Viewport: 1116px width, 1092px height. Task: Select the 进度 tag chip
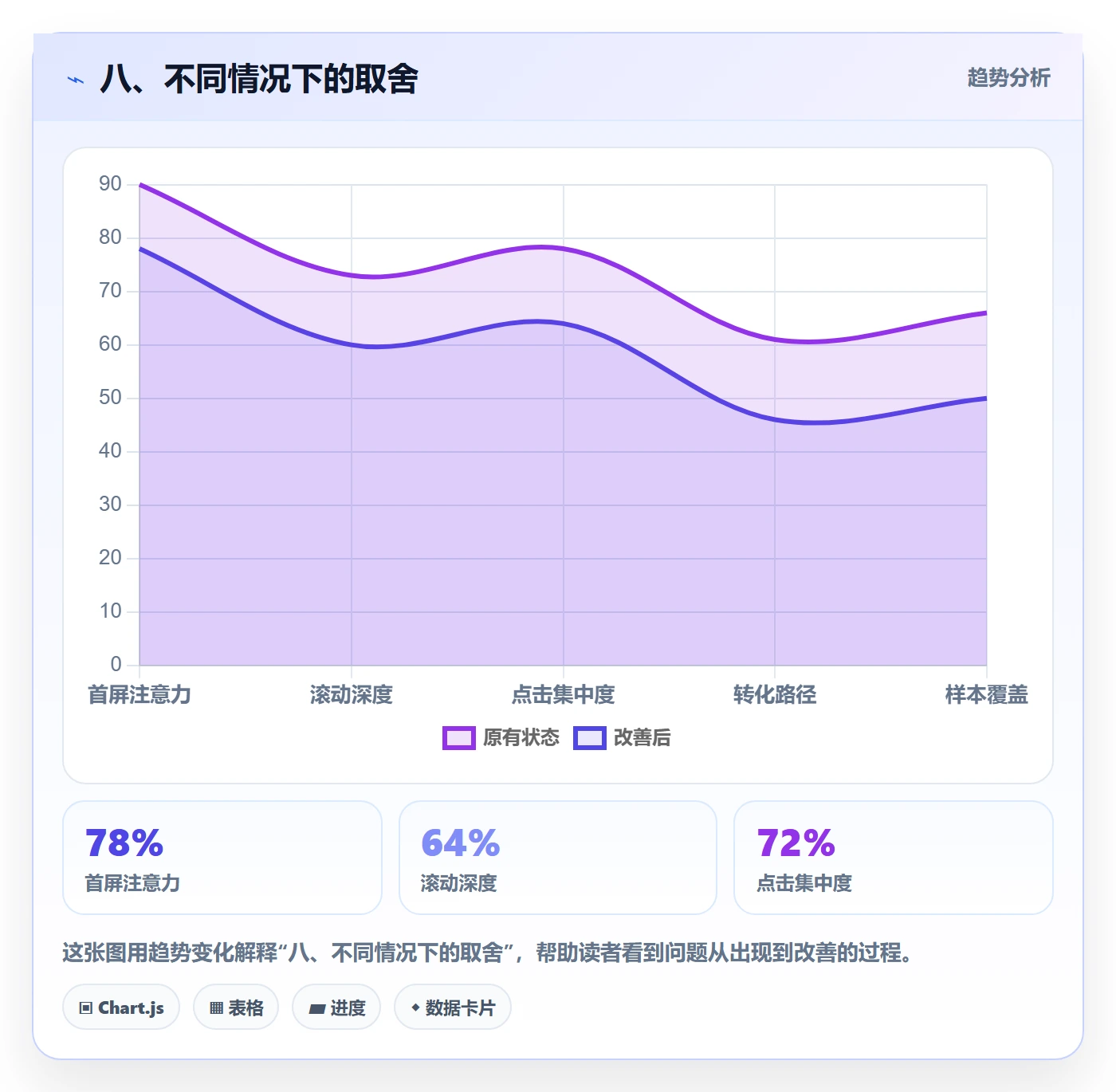click(x=336, y=1008)
